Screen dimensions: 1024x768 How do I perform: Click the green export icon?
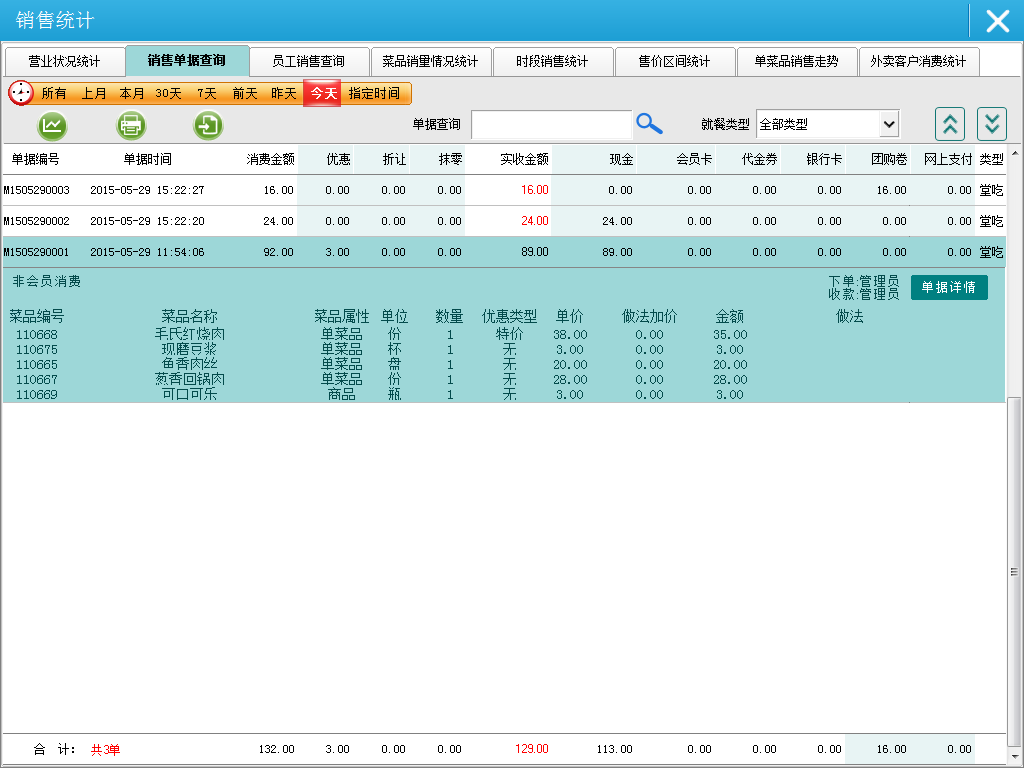(208, 125)
